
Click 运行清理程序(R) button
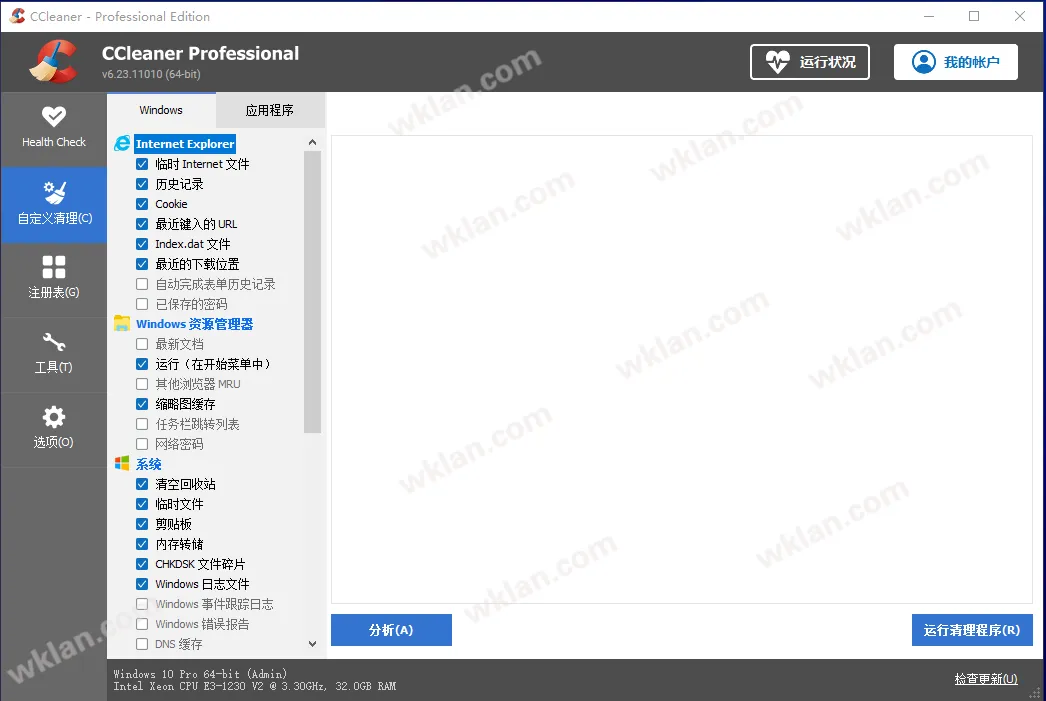(x=972, y=630)
